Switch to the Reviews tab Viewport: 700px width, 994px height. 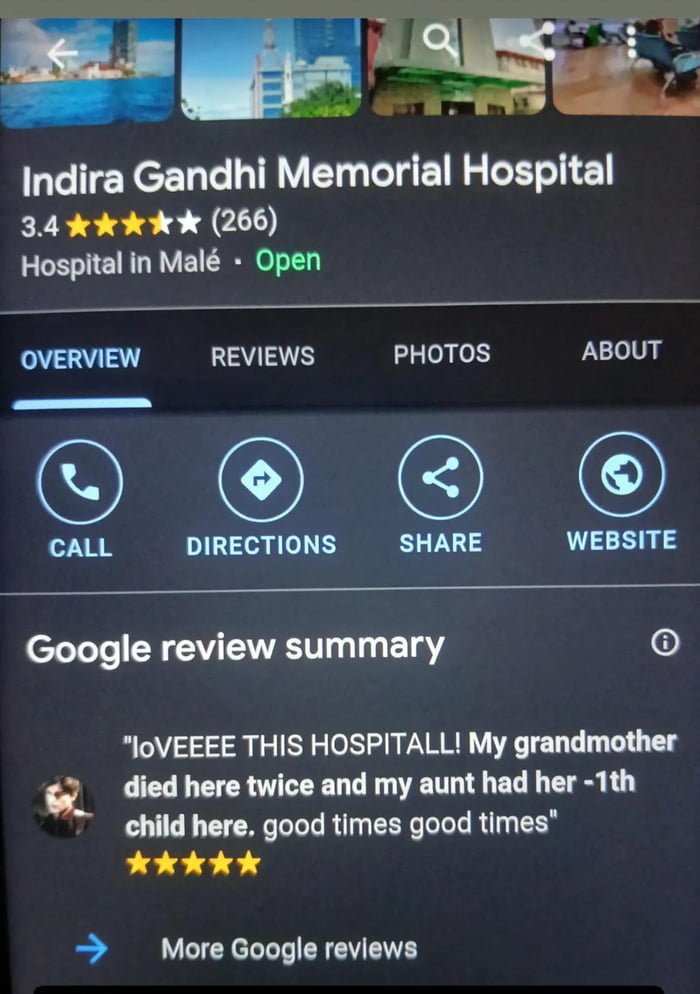tap(262, 356)
